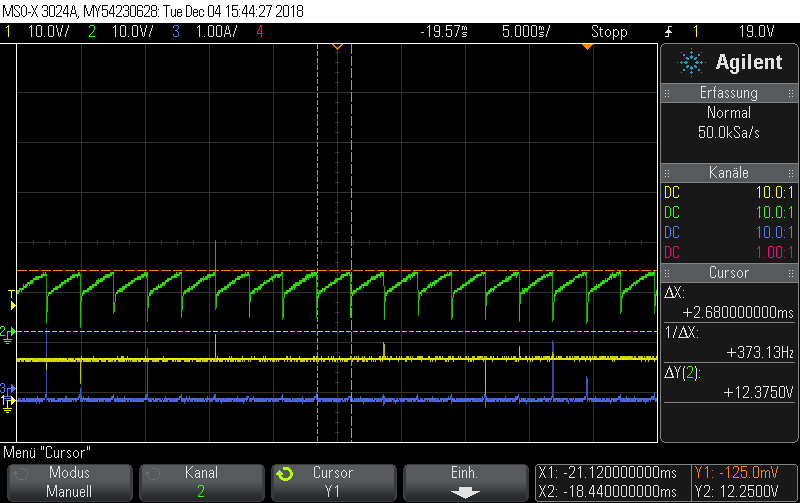800x503 pixels.
Task: Open the Kanal 2 softkey
Action: [x=202, y=482]
